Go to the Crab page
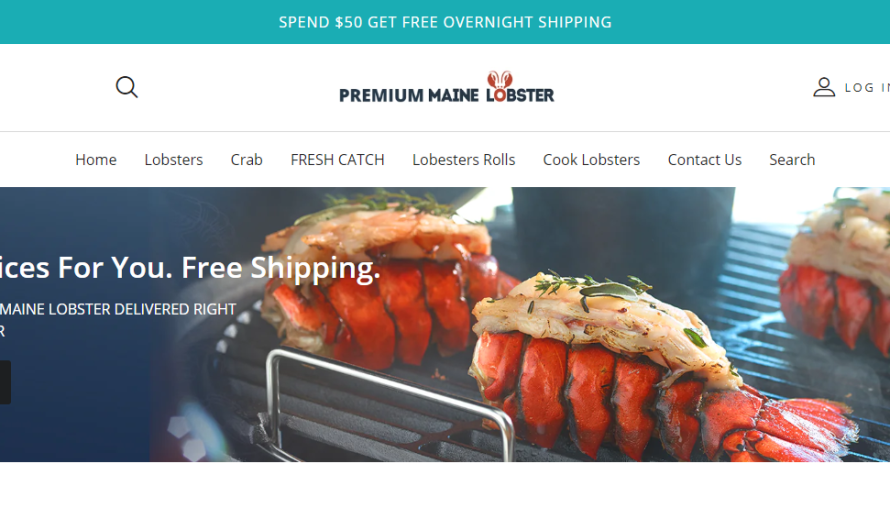Viewport: 890px width, 530px height. [246, 160]
